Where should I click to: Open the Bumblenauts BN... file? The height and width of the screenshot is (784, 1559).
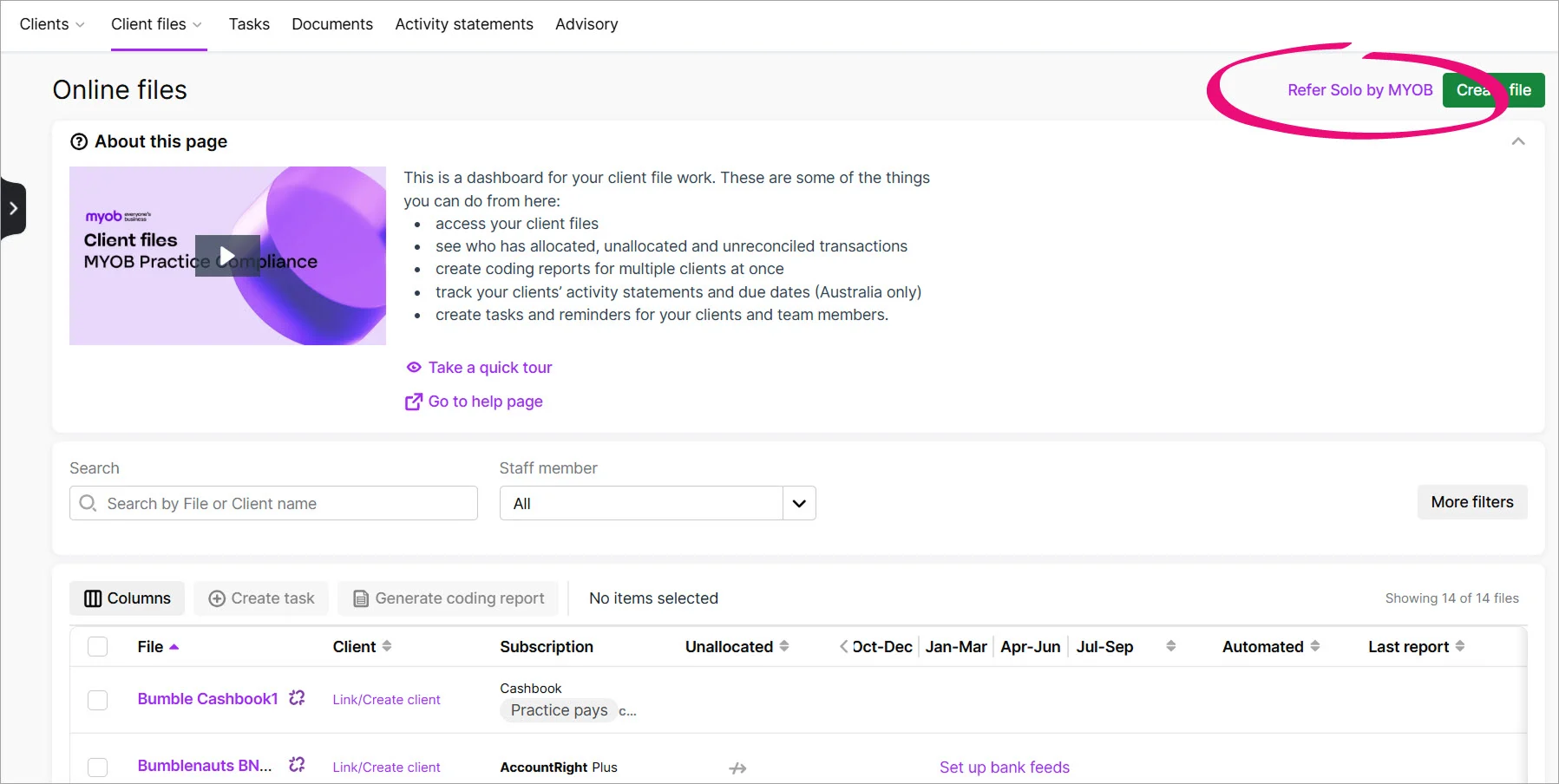tap(205, 766)
